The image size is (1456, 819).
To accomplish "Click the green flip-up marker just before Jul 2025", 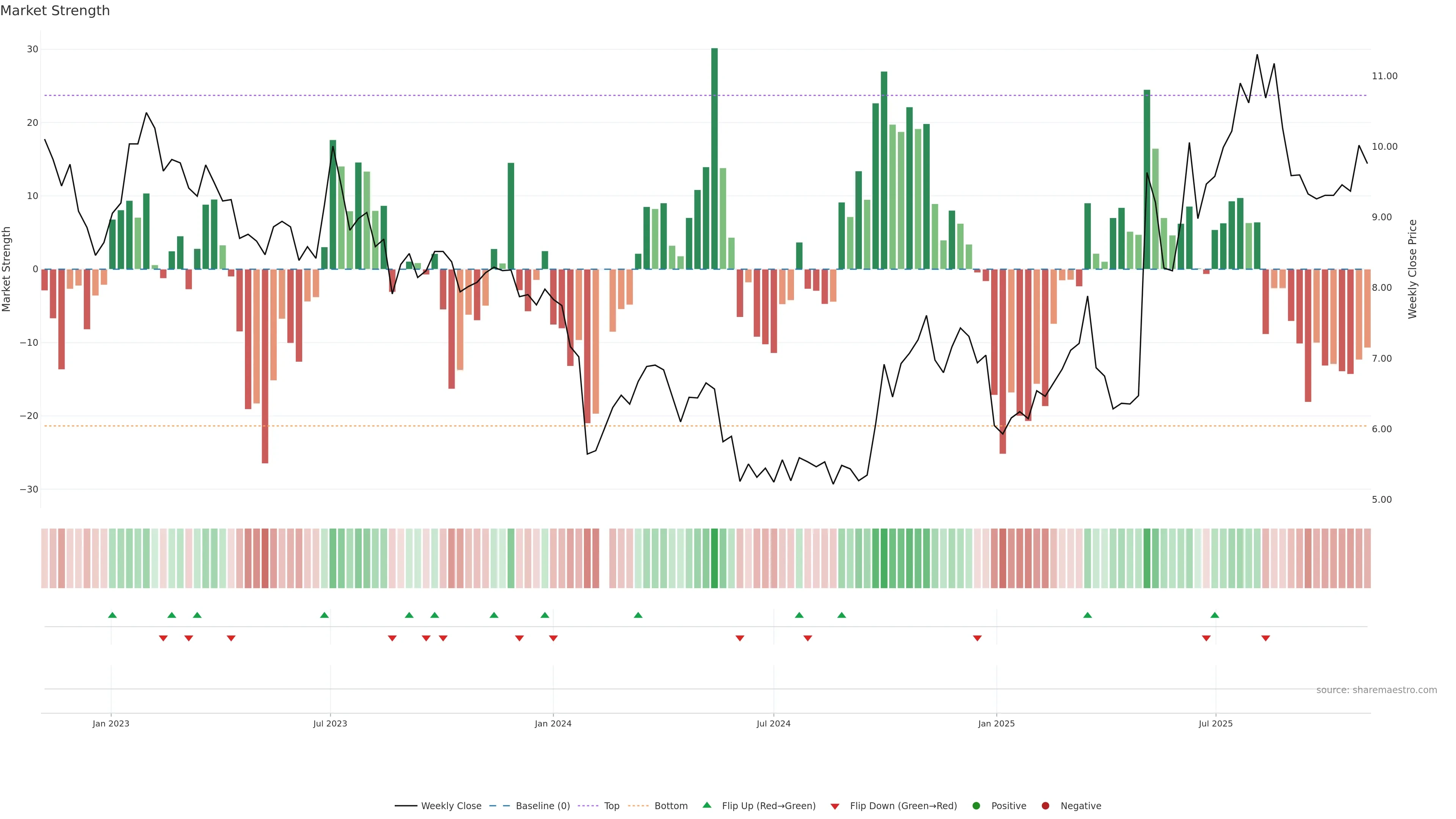I will pyautogui.click(x=1214, y=615).
